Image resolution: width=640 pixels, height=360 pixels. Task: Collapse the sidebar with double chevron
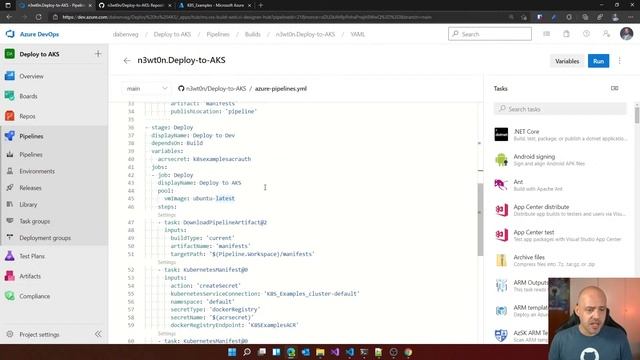[98, 334]
